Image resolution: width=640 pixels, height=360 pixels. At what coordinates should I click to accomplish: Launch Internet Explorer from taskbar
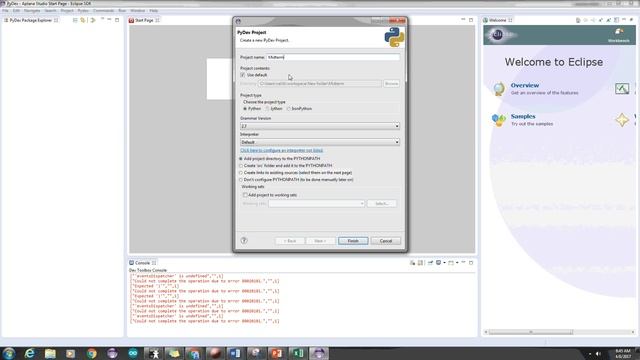click(x=29, y=353)
